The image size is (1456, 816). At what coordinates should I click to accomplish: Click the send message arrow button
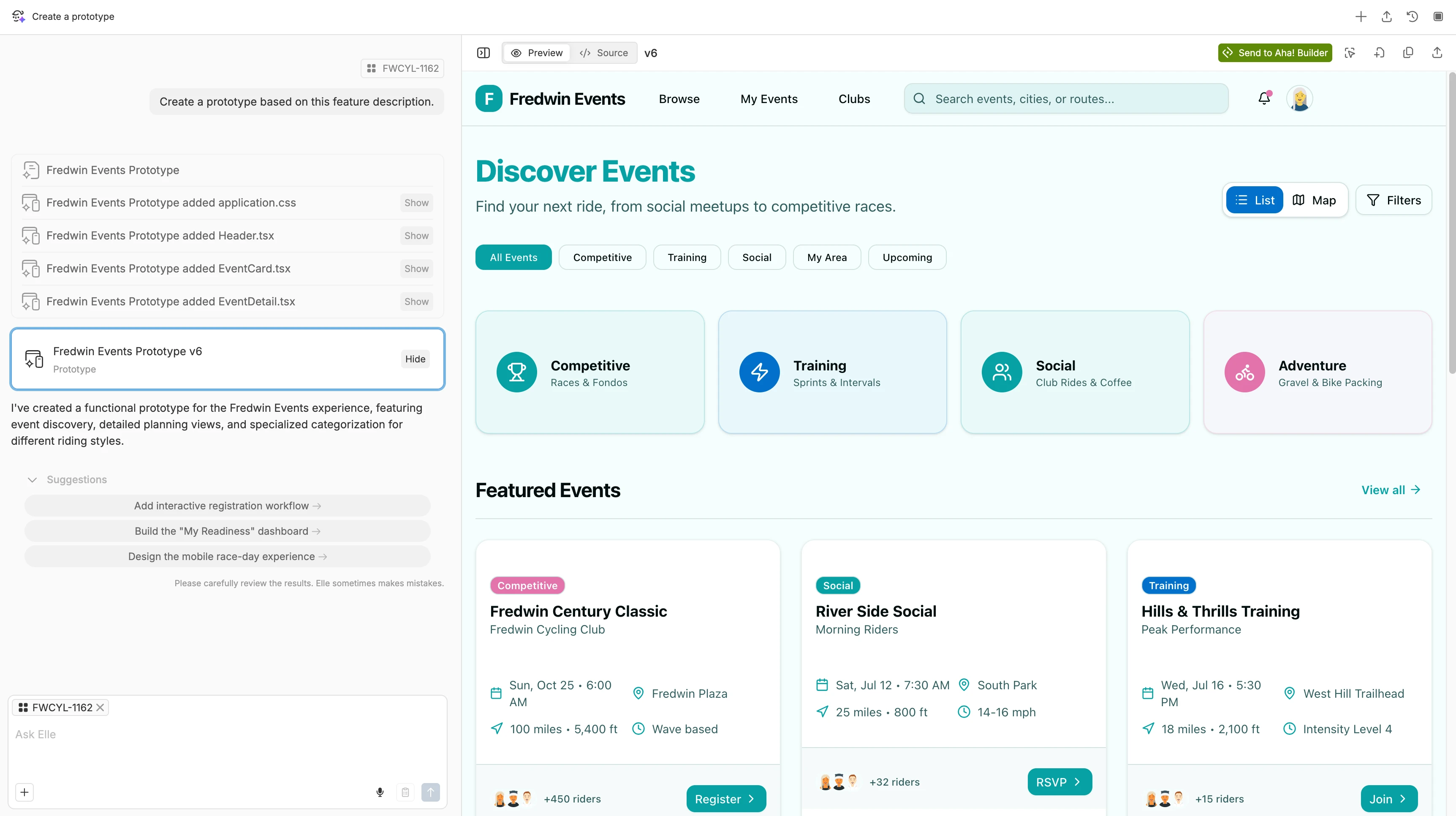click(x=430, y=792)
